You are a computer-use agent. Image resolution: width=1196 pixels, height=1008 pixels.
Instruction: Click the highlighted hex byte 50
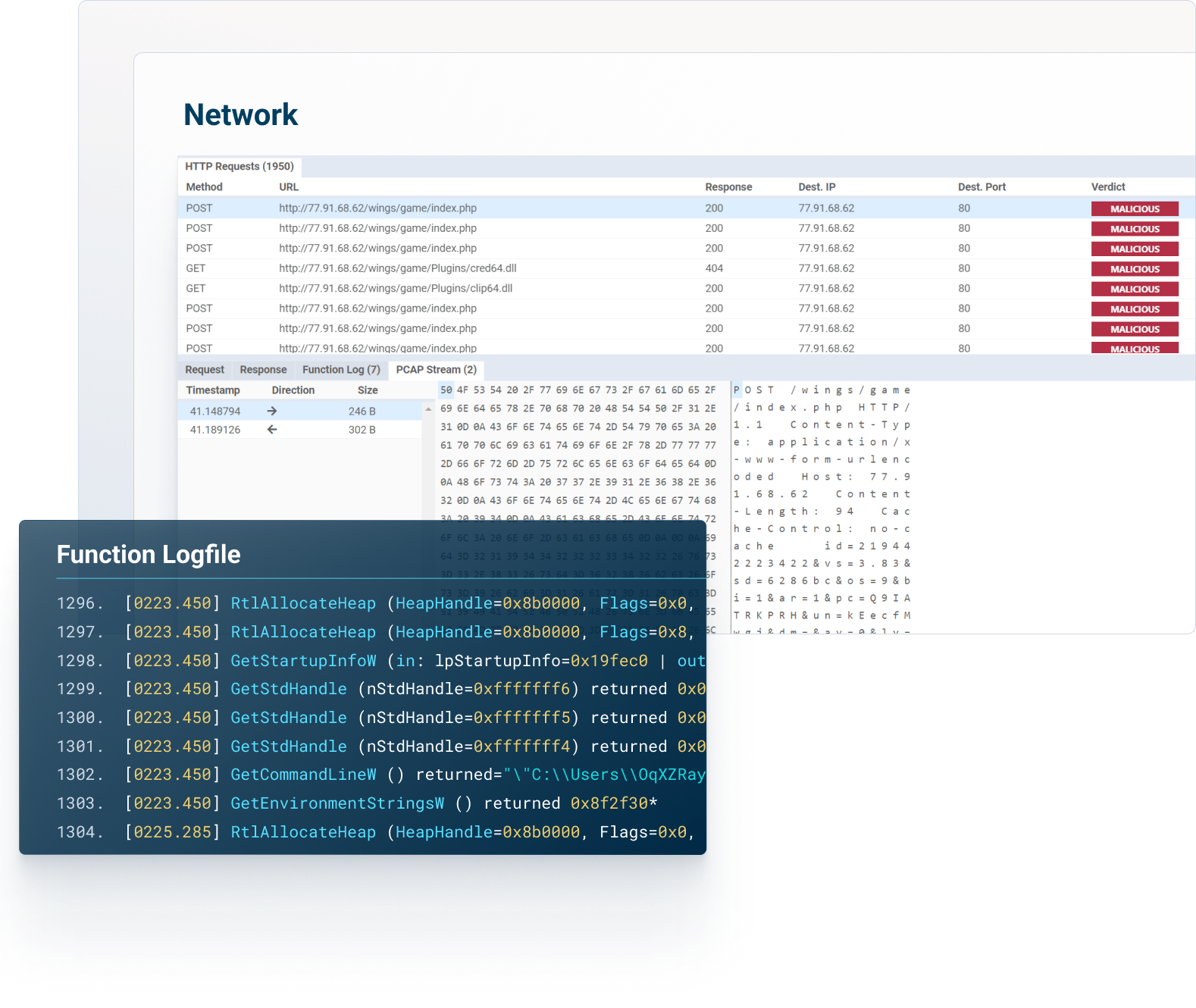point(446,390)
